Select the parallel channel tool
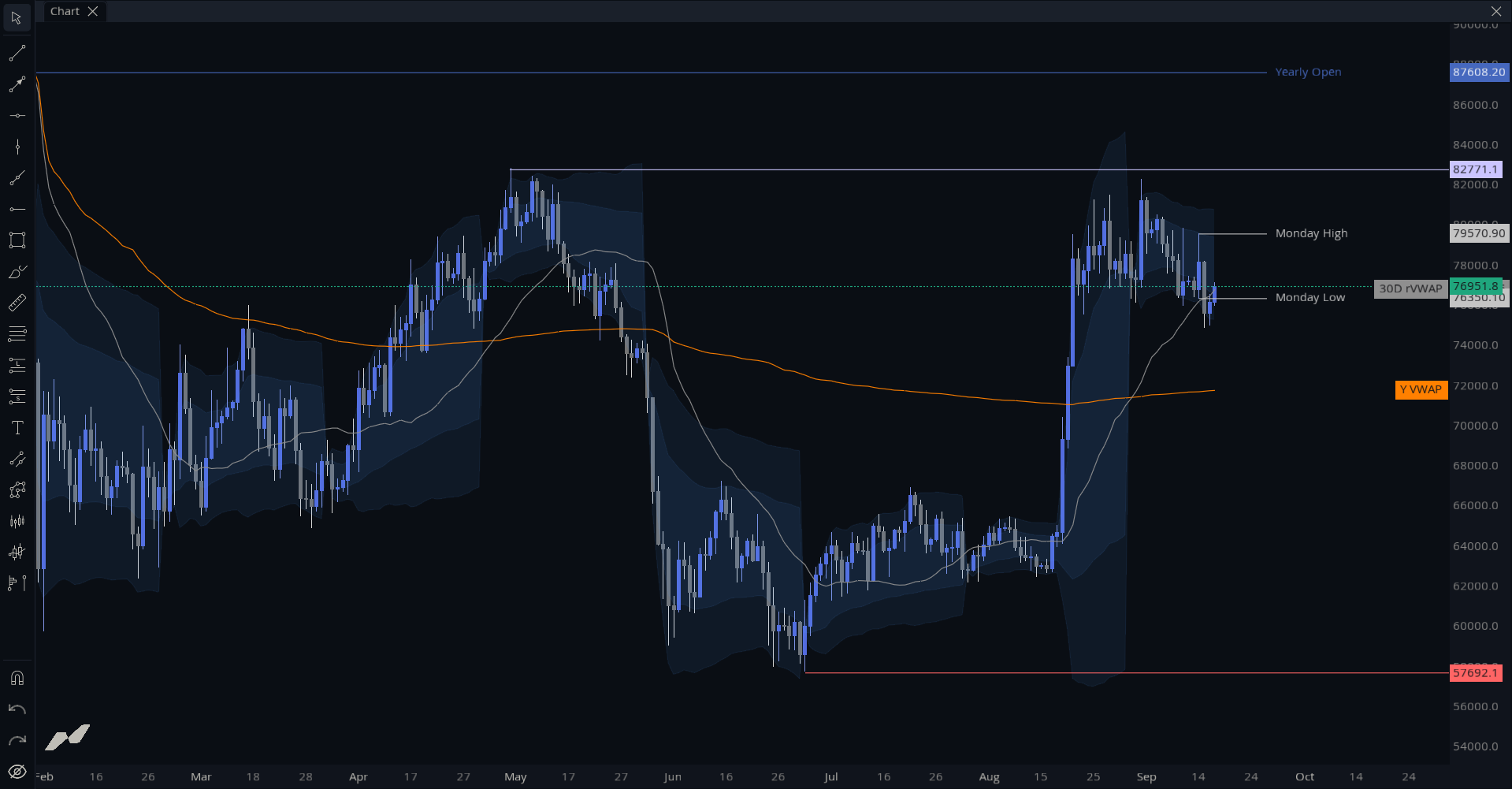 click(17, 459)
